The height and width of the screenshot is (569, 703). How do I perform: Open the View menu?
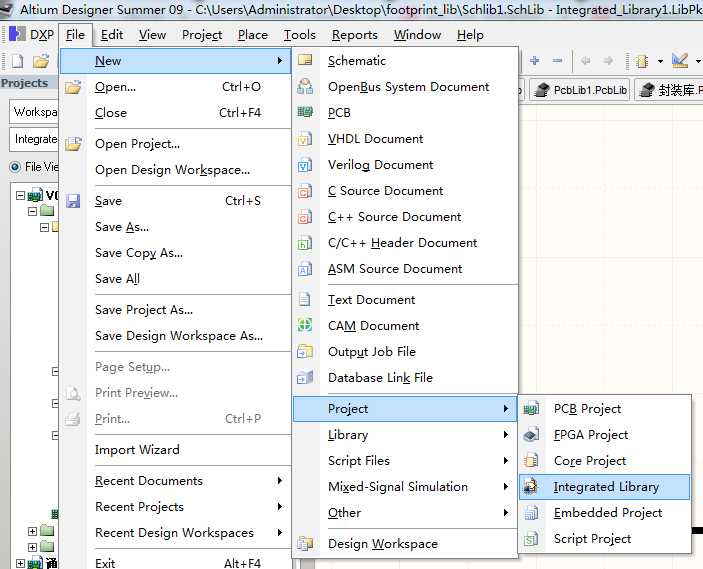point(152,35)
